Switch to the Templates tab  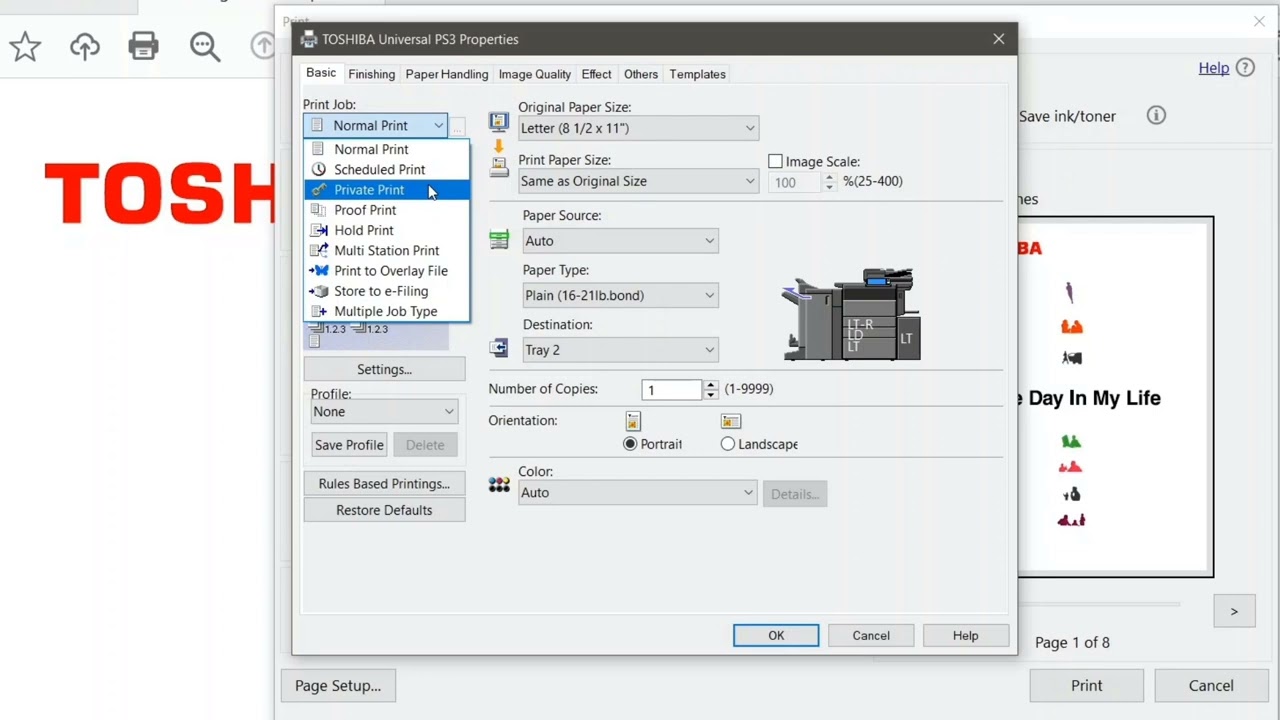coord(697,74)
